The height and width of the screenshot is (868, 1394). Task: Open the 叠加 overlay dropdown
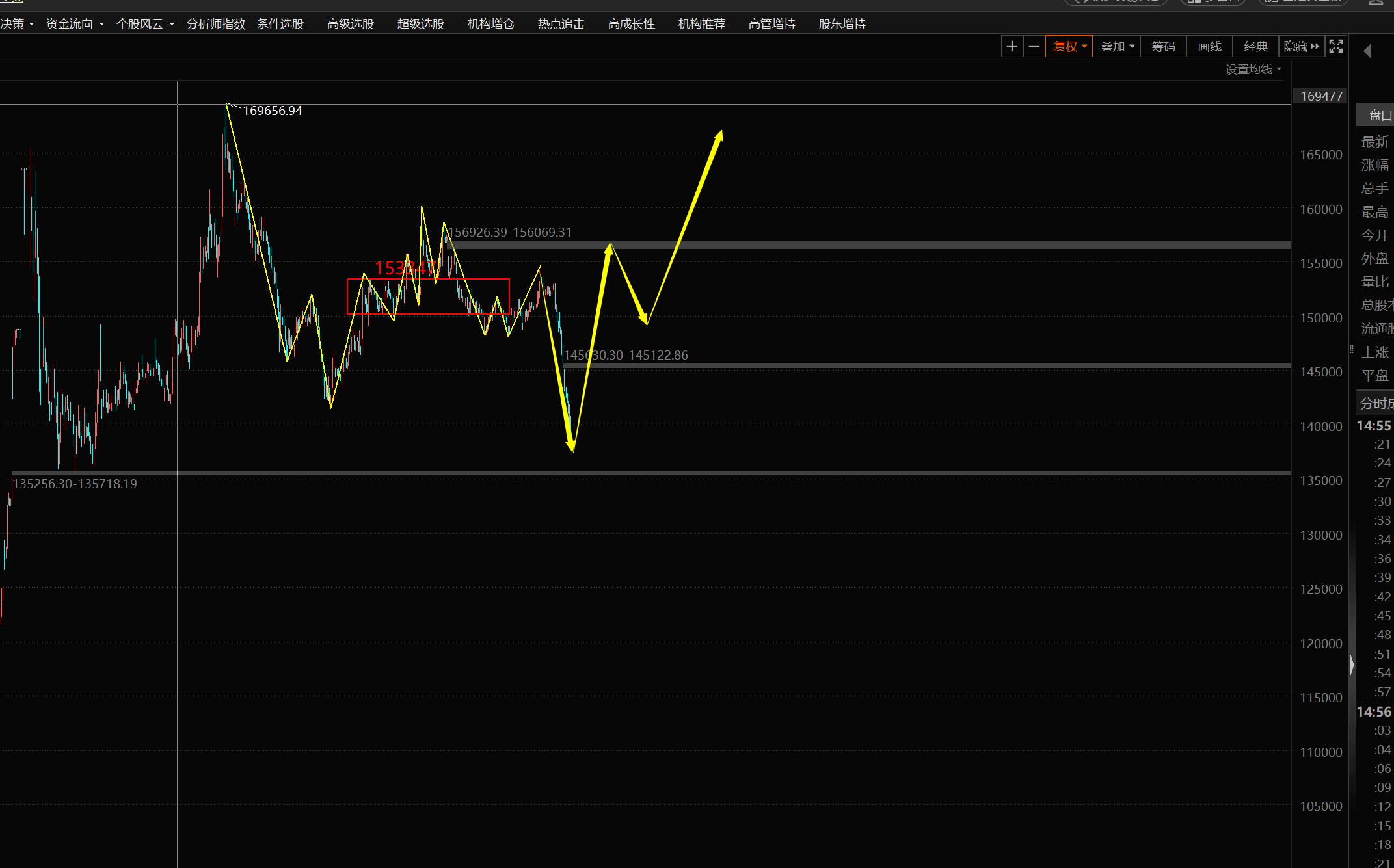(x=1117, y=46)
